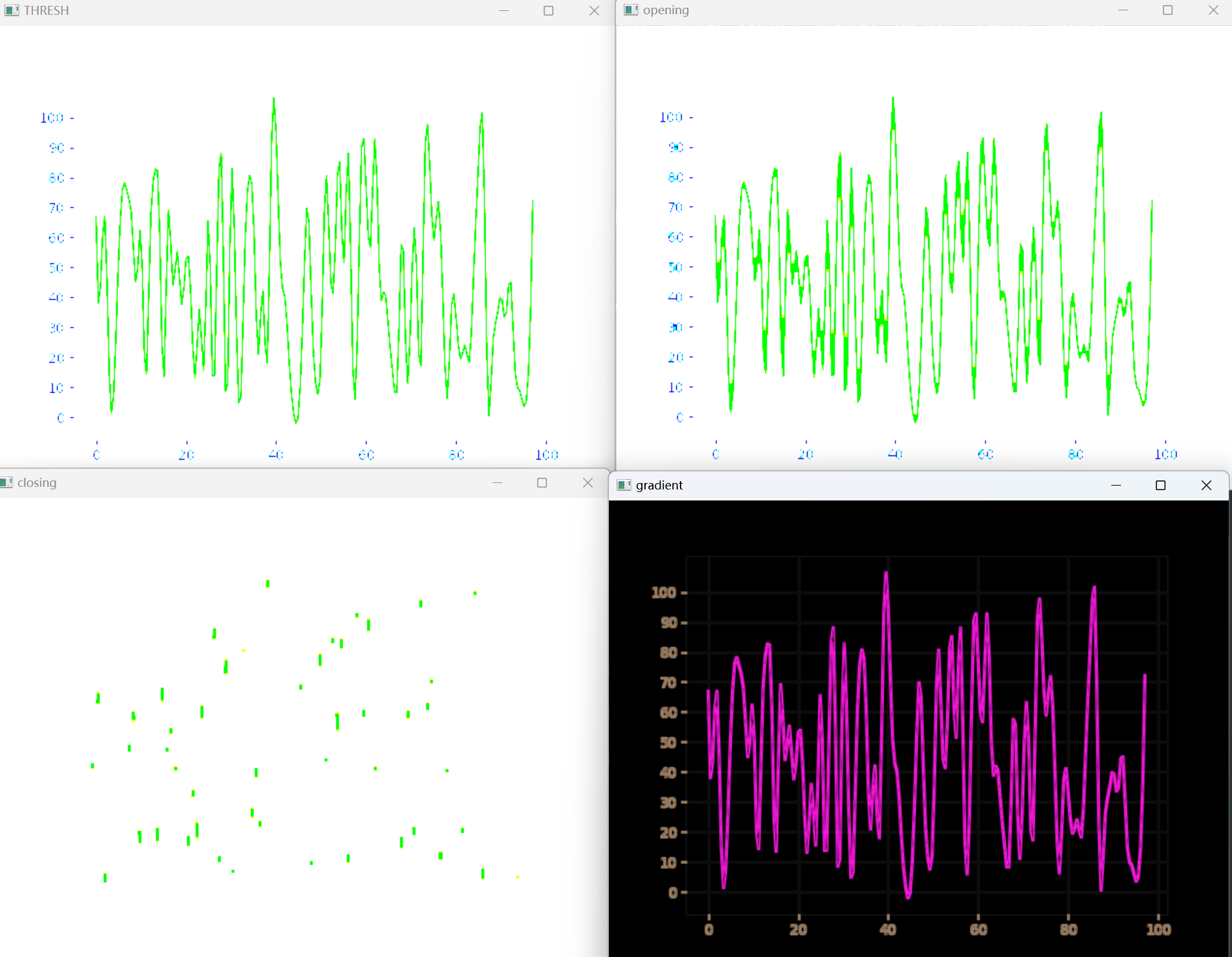Image resolution: width=1232 pixels, height=957 pixels.
Task: Click y-axis label 50 in gradient plot
Action: pyautogui.click(x=668, y=742)
